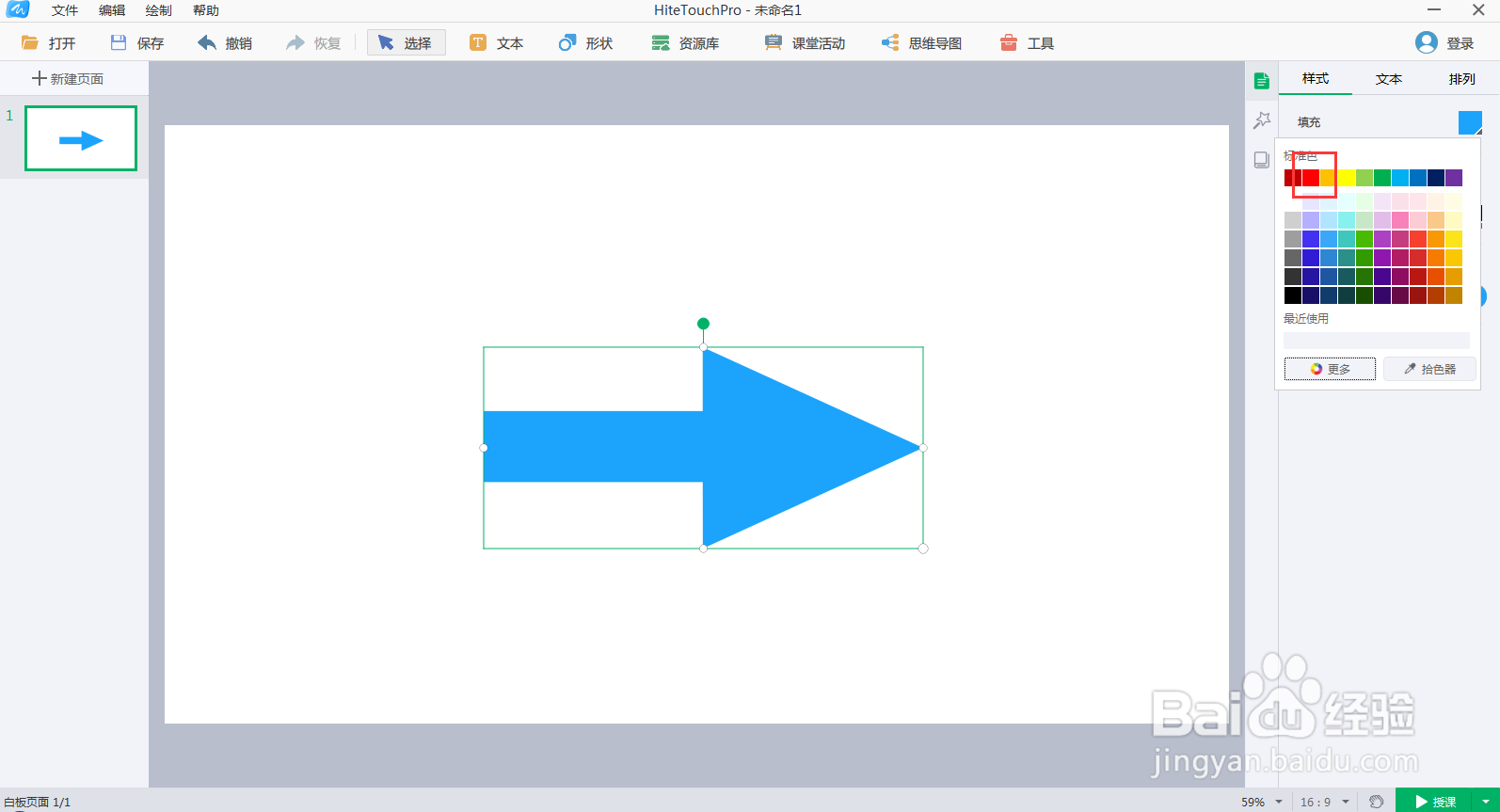
Task: Open the 资源库 resource library
Action: click(685, 43)
